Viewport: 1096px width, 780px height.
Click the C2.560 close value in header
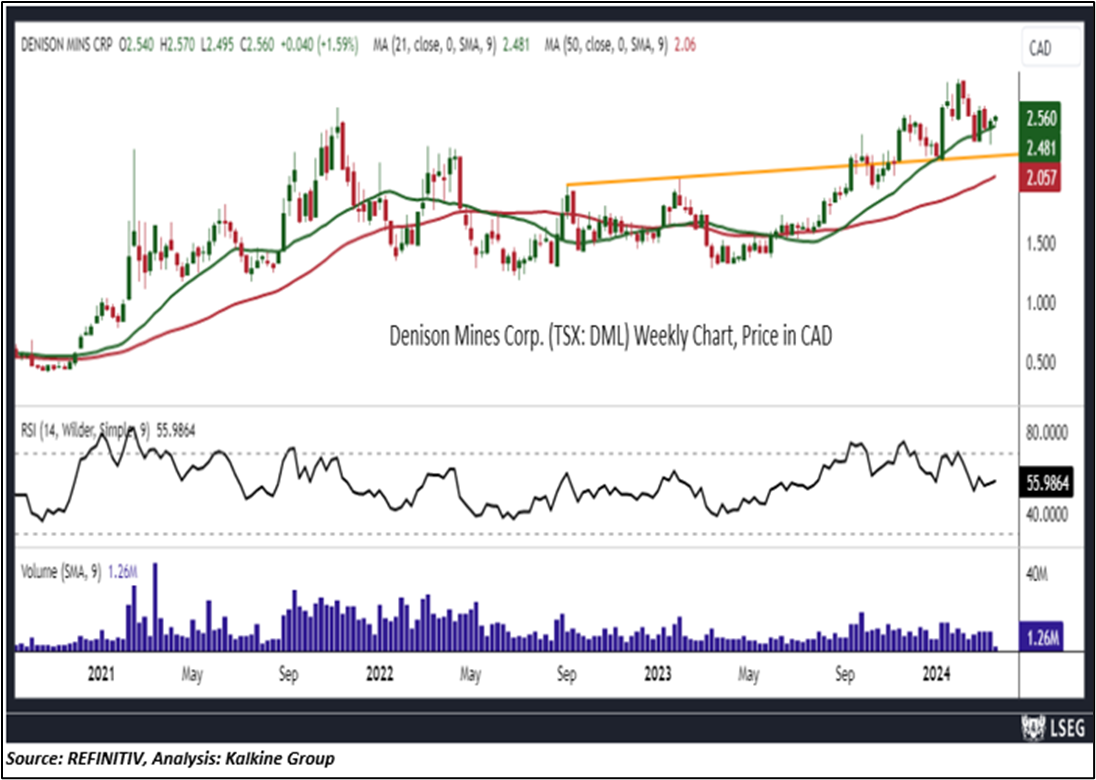point(258,46)
